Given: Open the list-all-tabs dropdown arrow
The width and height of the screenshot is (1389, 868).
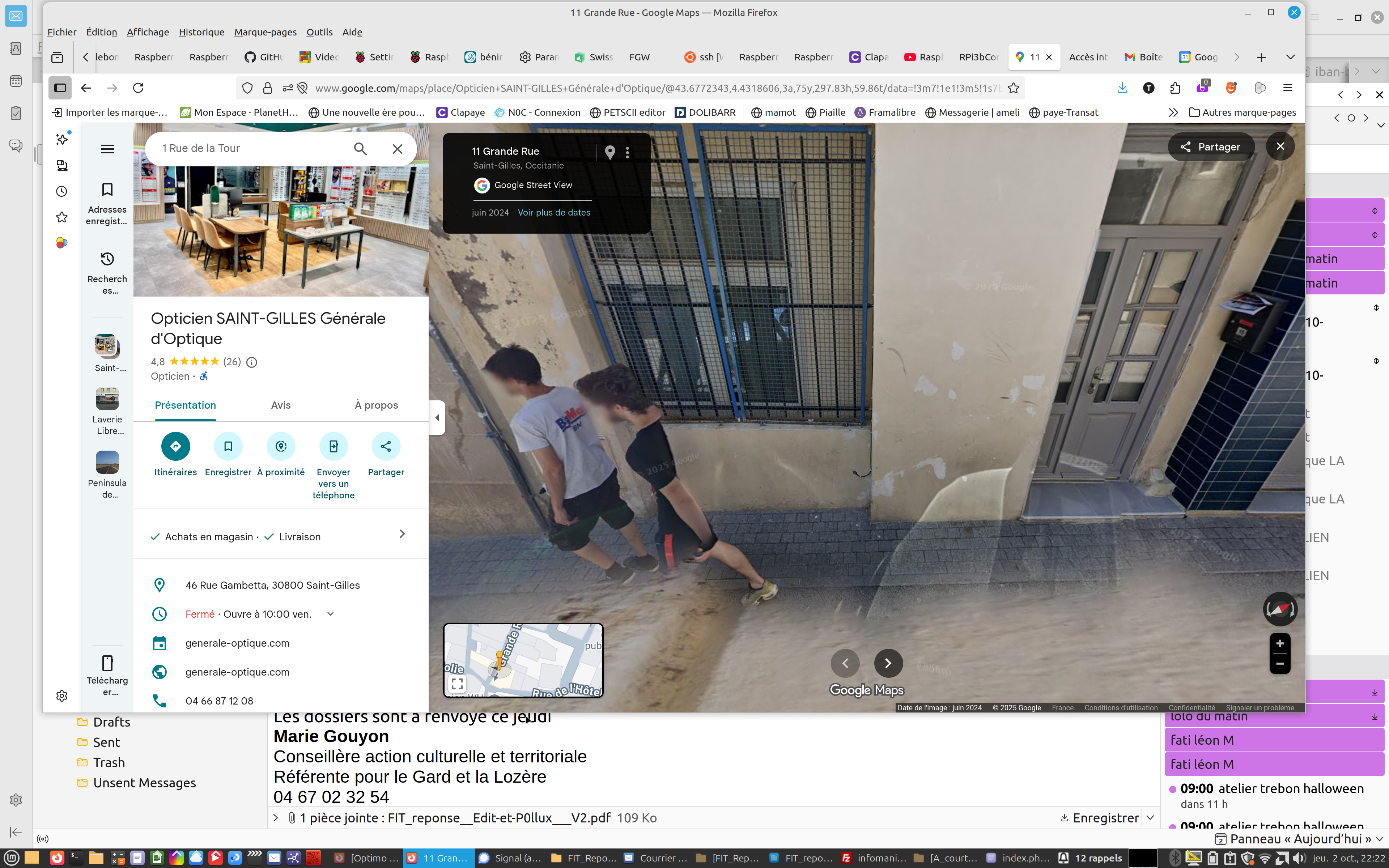Looking at the screenshot, I should pos(1290,57).
